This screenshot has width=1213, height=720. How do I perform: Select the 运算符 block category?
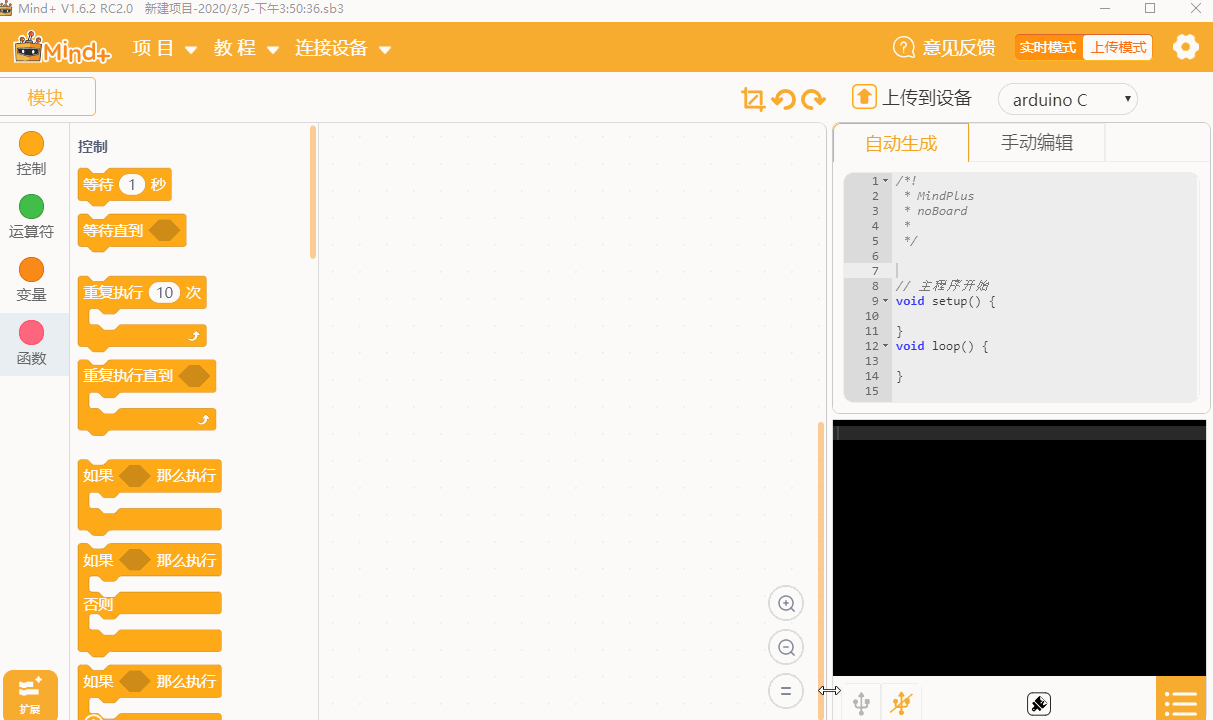tap(32, 217)
